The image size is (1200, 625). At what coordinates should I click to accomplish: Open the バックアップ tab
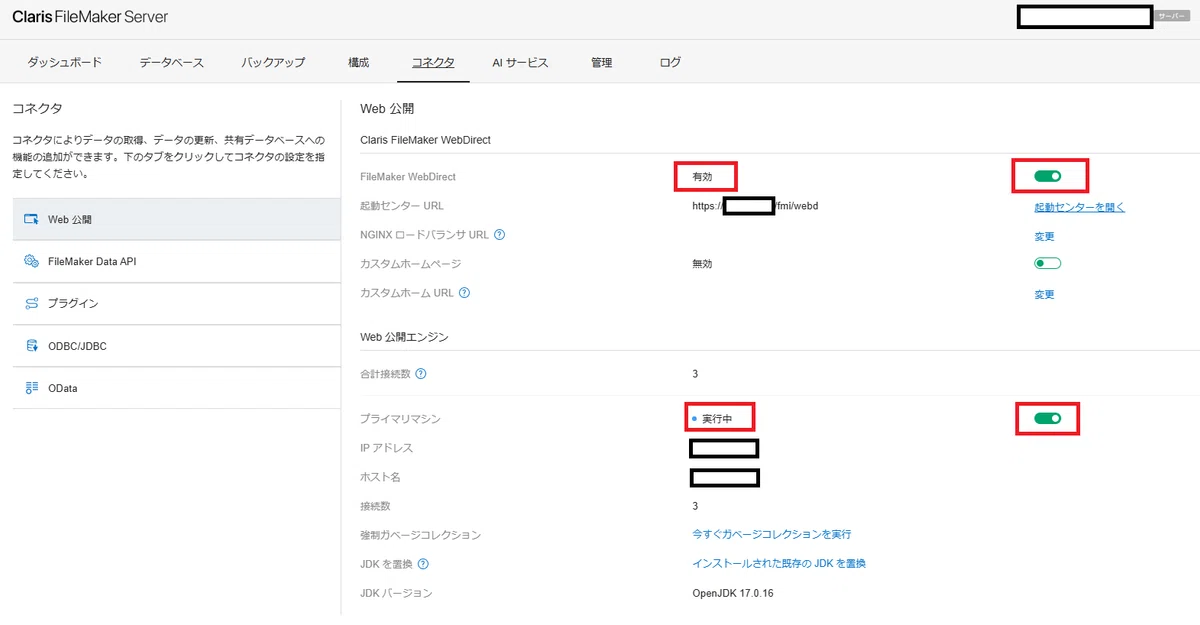(273, 62)
